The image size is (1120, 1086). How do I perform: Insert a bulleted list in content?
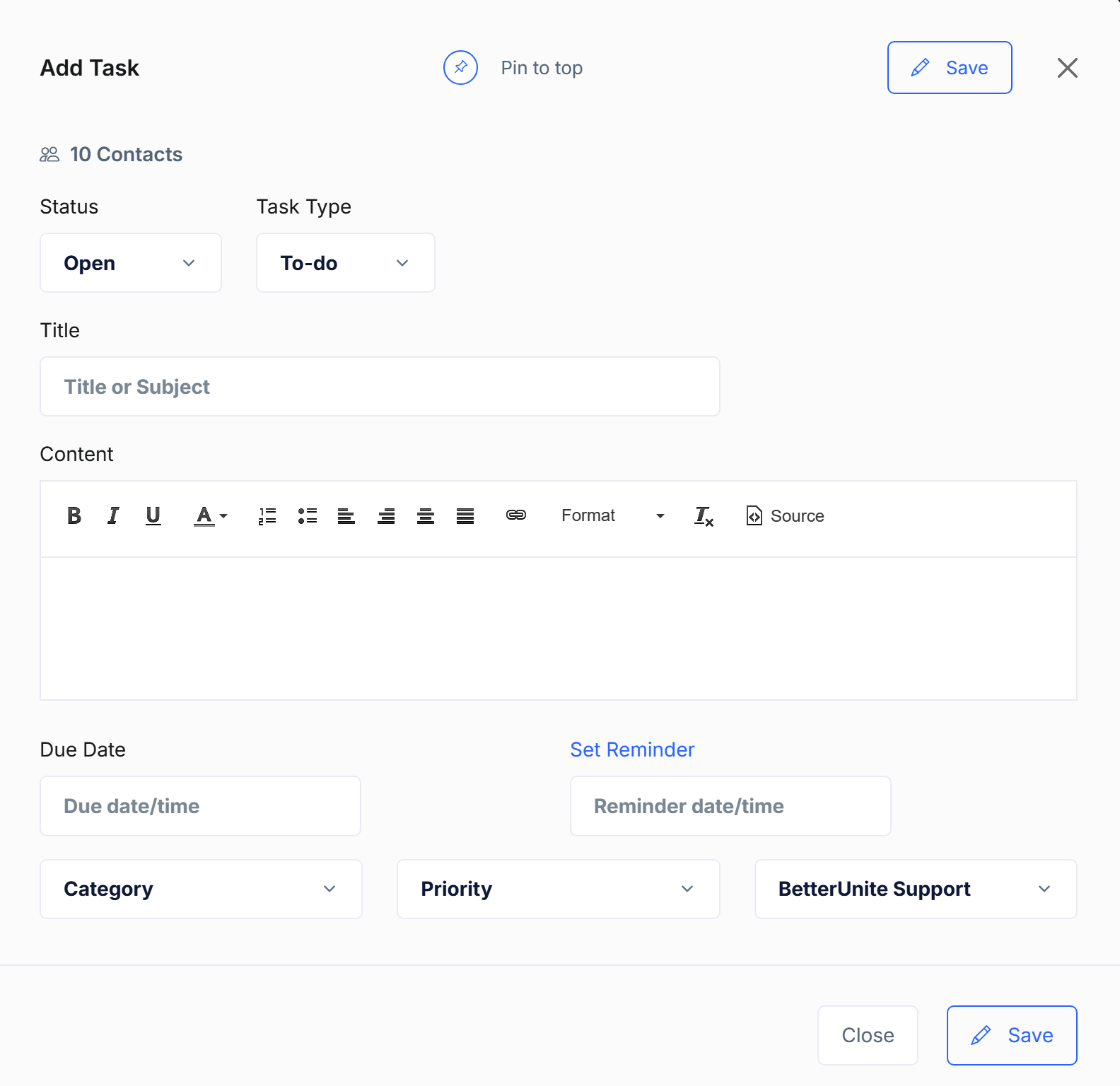point(307,516)
